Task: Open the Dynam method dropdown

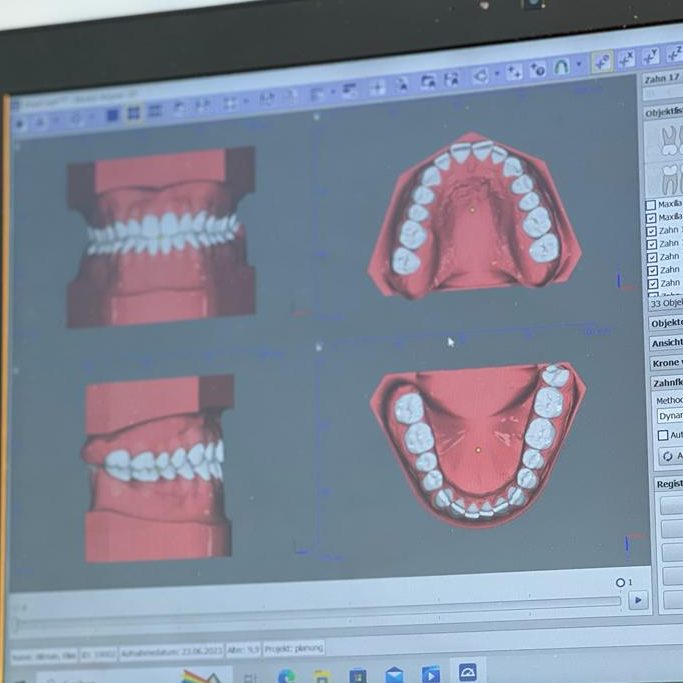Action: (x=669, y=415)
